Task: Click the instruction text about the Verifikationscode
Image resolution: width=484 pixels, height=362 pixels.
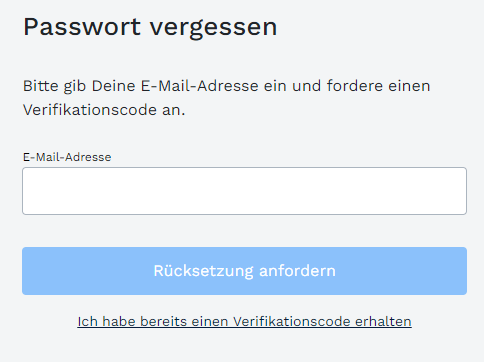Action: 227,98
